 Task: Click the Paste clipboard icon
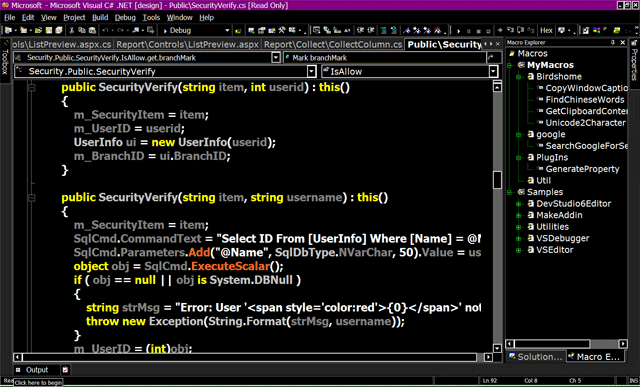92,30
